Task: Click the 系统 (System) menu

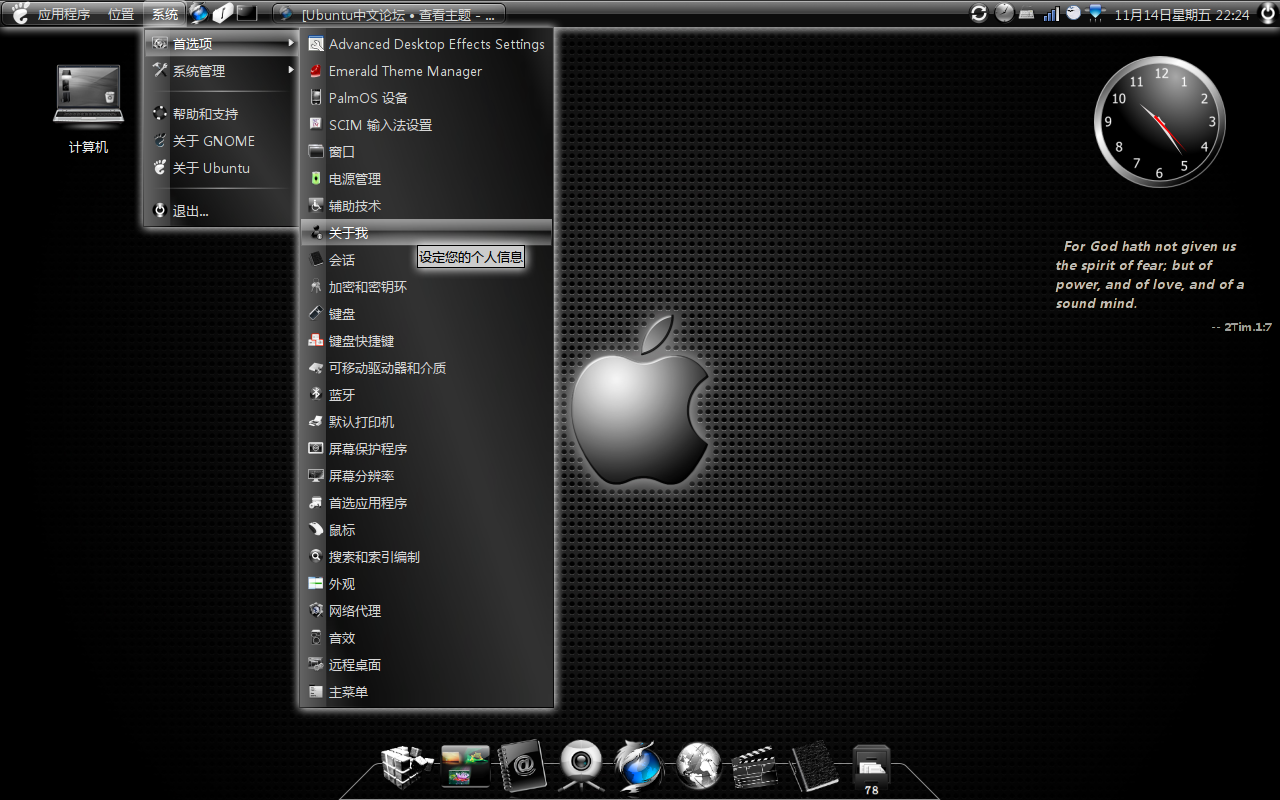Action: tap(165, 14)
